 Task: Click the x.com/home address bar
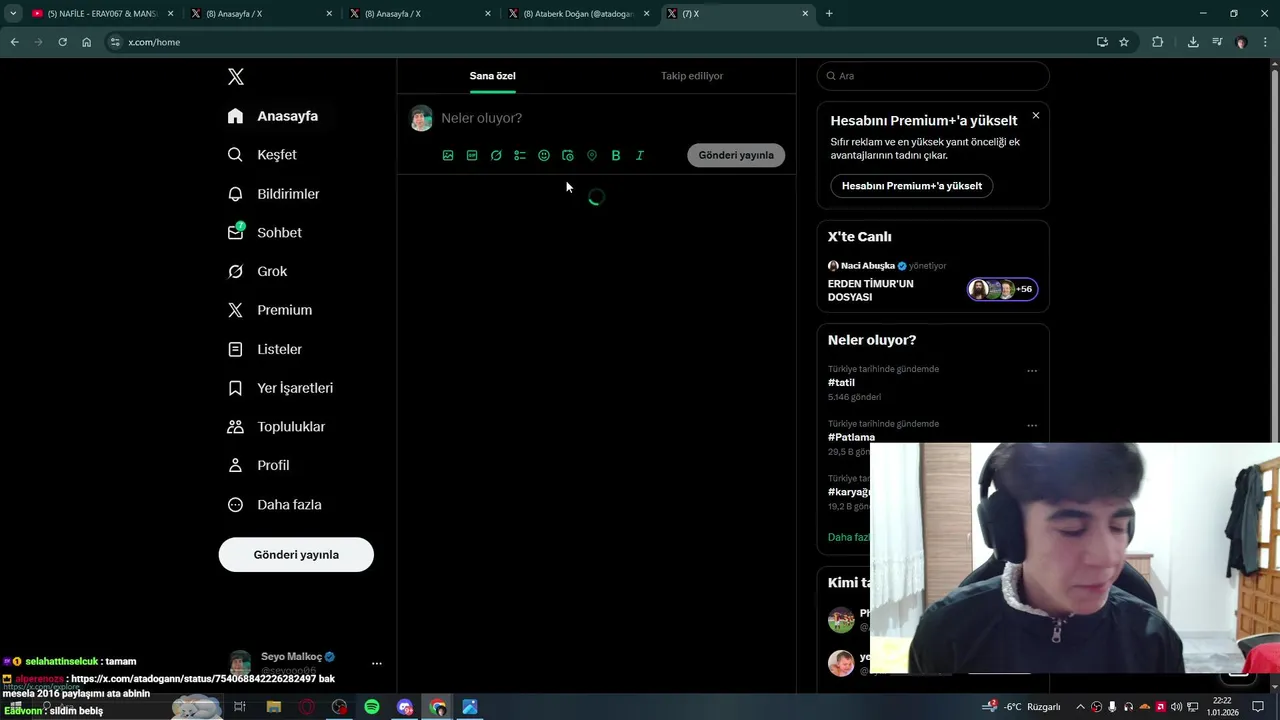600,42
